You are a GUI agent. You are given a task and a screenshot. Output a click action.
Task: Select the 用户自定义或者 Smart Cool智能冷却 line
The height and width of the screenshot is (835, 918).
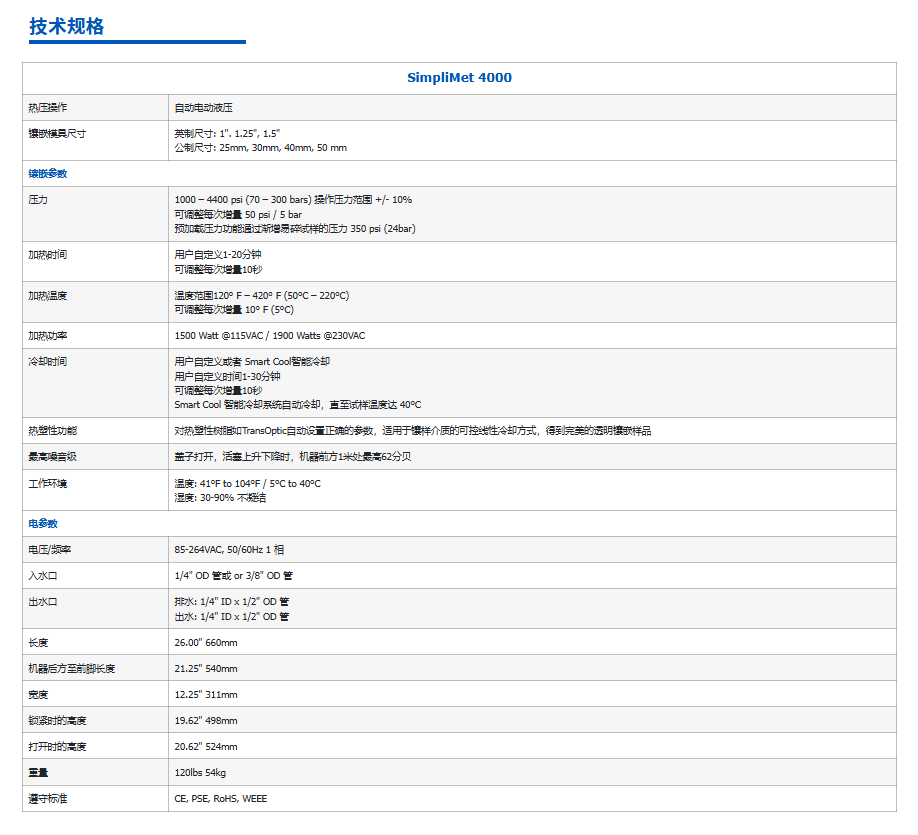pos(252,361)
